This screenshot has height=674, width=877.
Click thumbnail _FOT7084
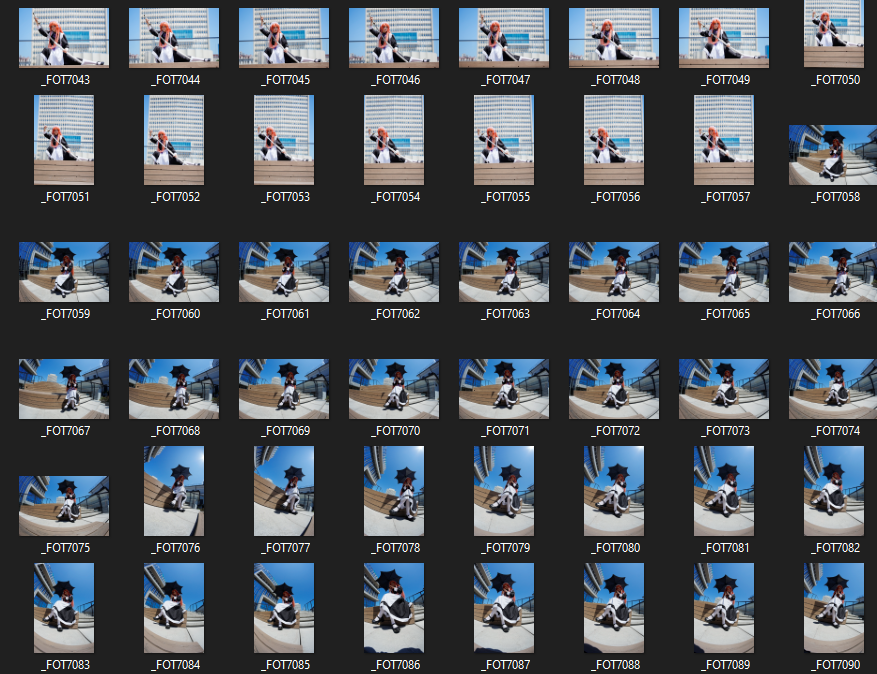pos(174,608)
